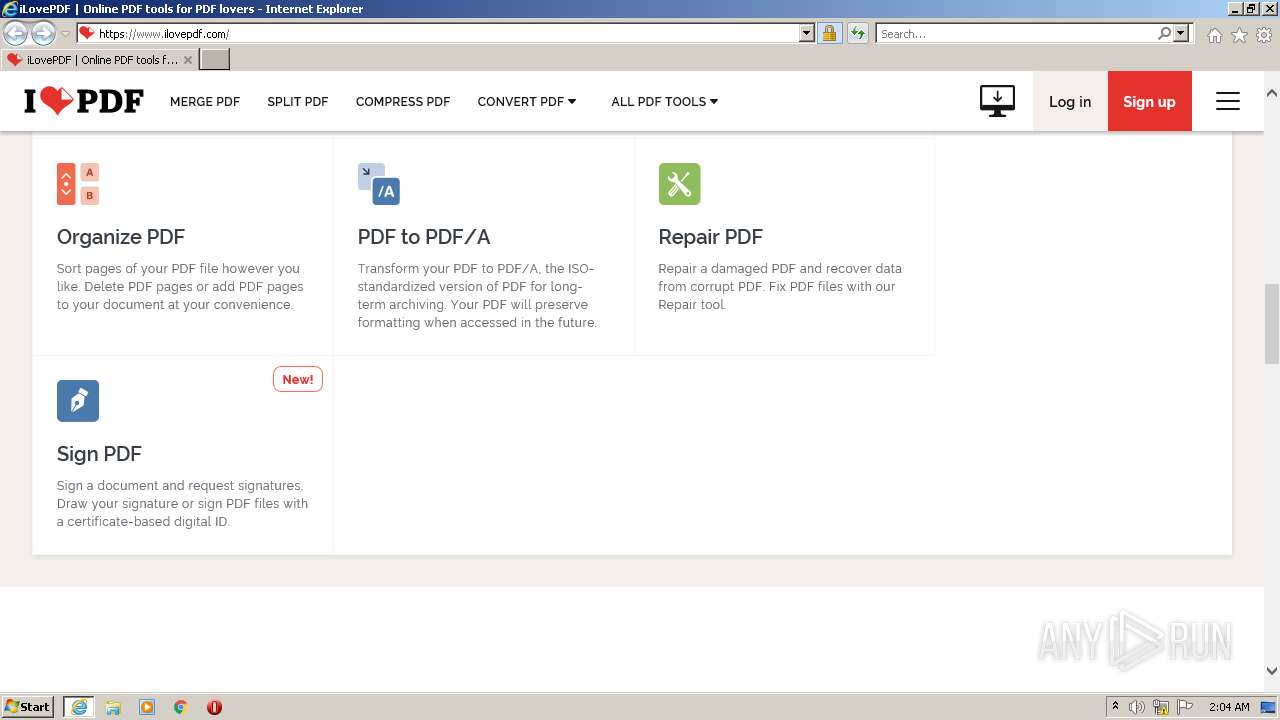
Task: Open the PDF to PDF/A title link
Action: pyautogui.click(x=424, y=237)
